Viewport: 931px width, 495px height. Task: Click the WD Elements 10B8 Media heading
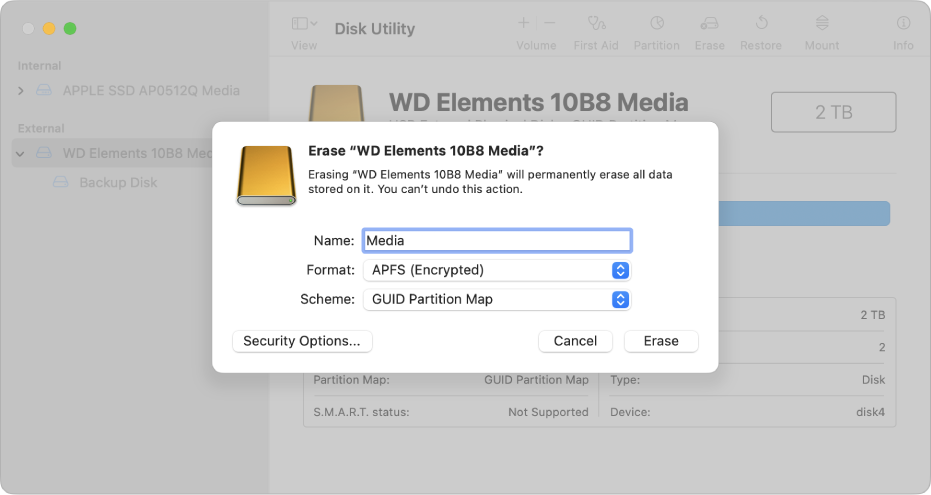tap(539, 102)
